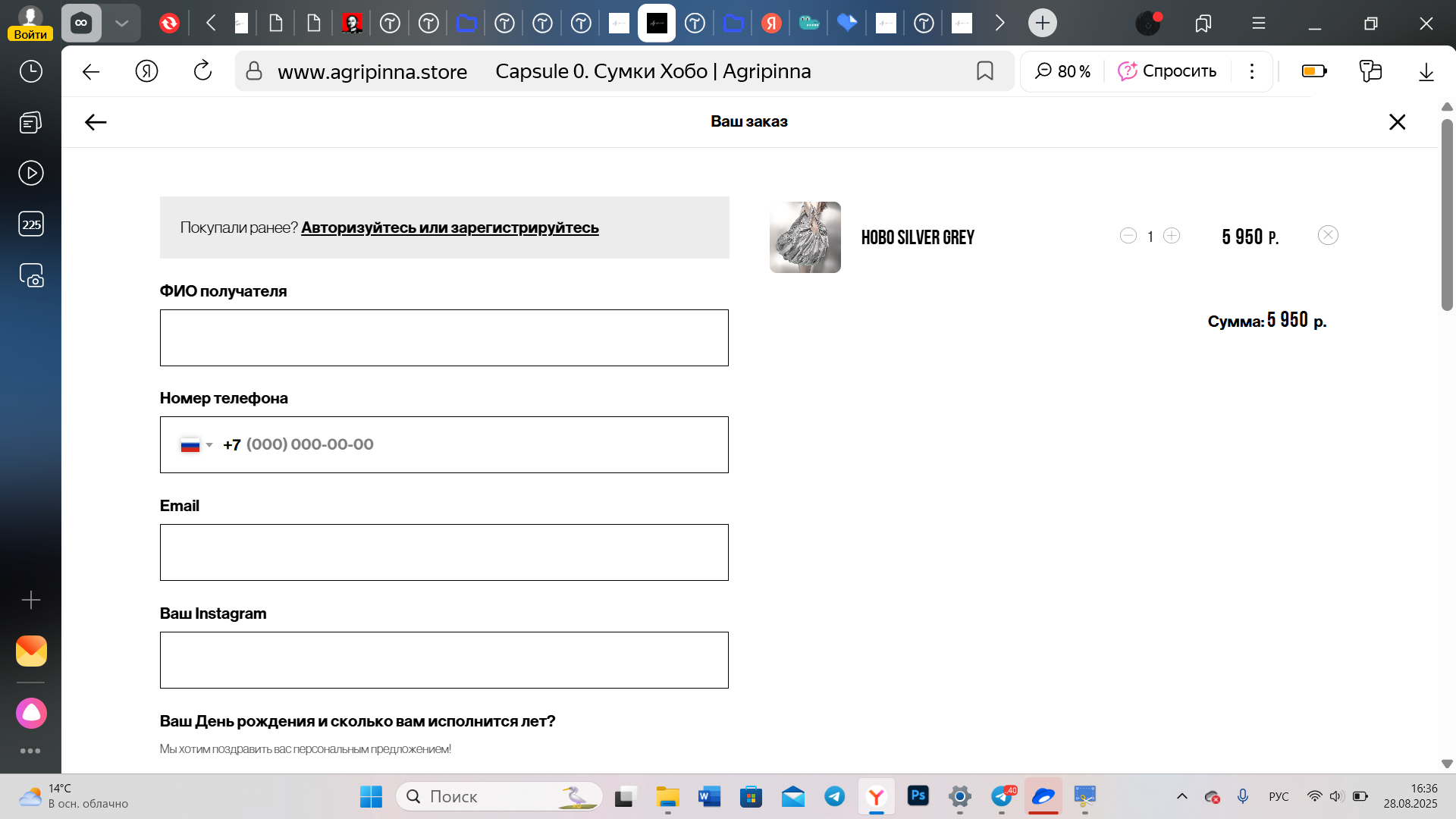The image size is (1456, 819).
Task: Click into the Email input field
Action: click(444, 553)
